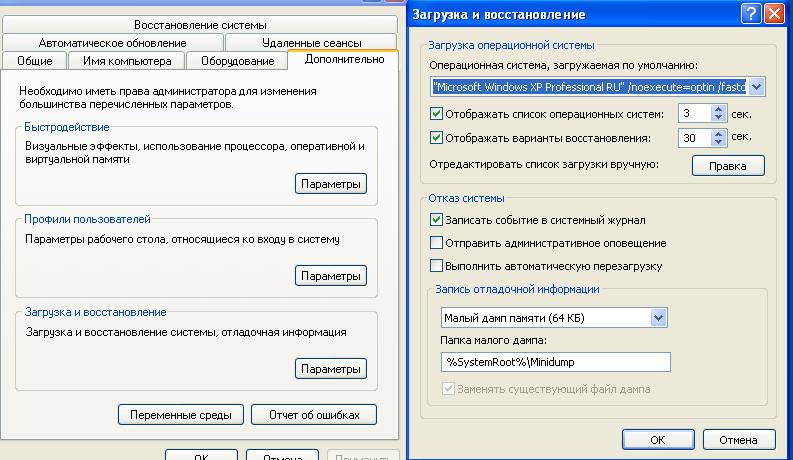793x460 pixels.
Task: Go to the Восстановление системы tab
Action: pyautogui.click(x=200, y=25)
